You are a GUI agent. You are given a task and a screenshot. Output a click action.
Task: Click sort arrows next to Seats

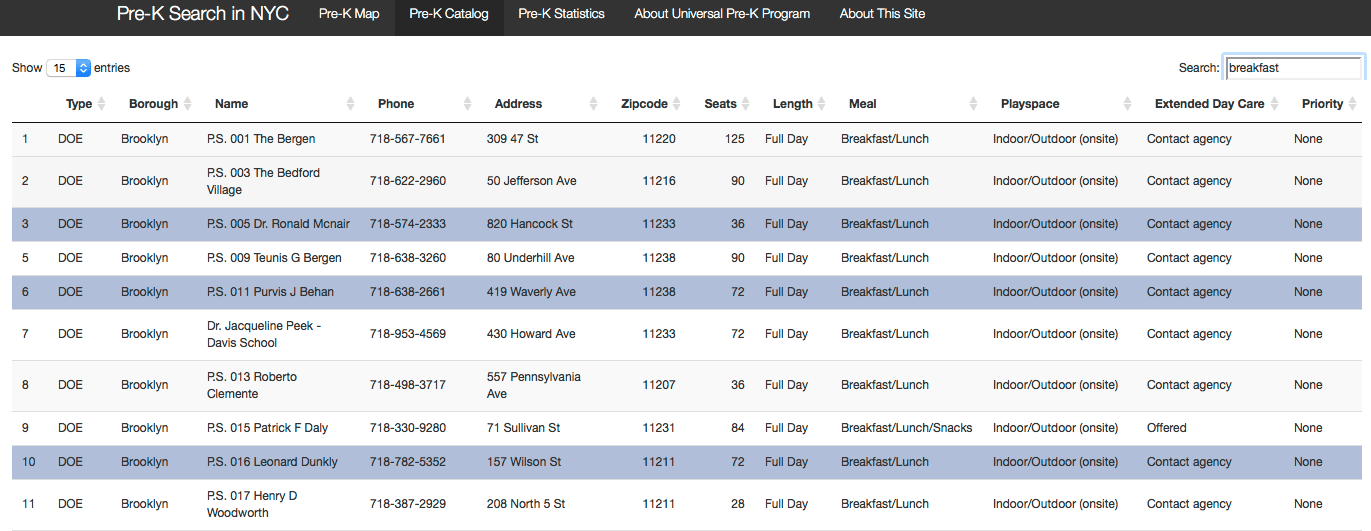(x=745, y=104)
